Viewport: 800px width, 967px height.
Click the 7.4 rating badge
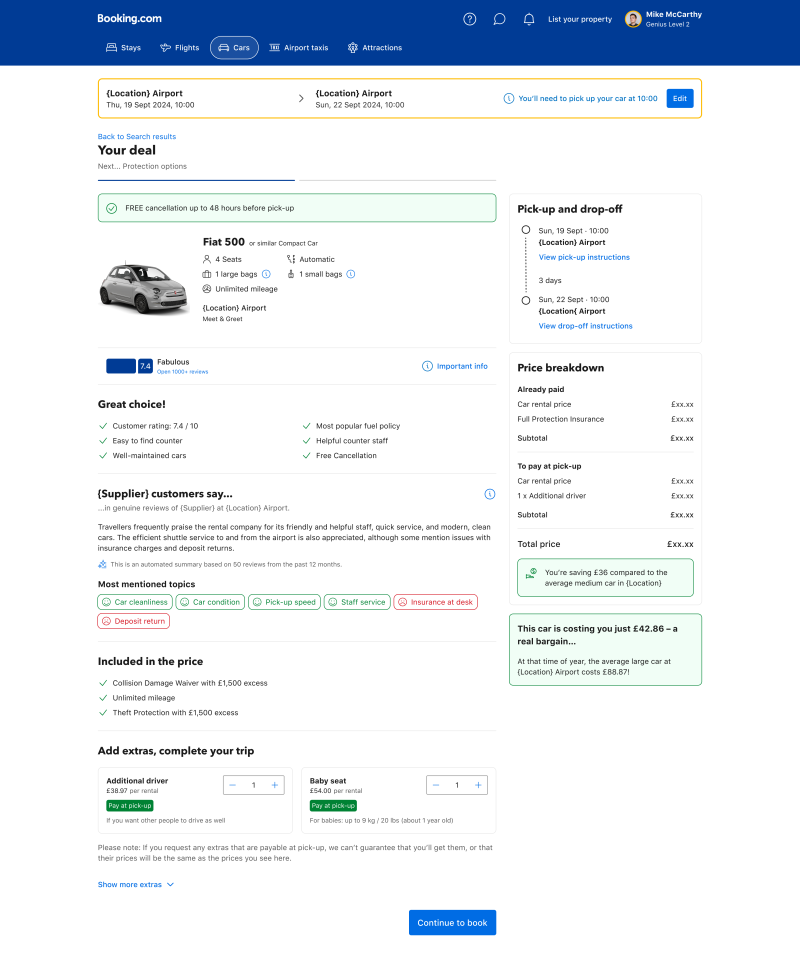pos(145,366)
